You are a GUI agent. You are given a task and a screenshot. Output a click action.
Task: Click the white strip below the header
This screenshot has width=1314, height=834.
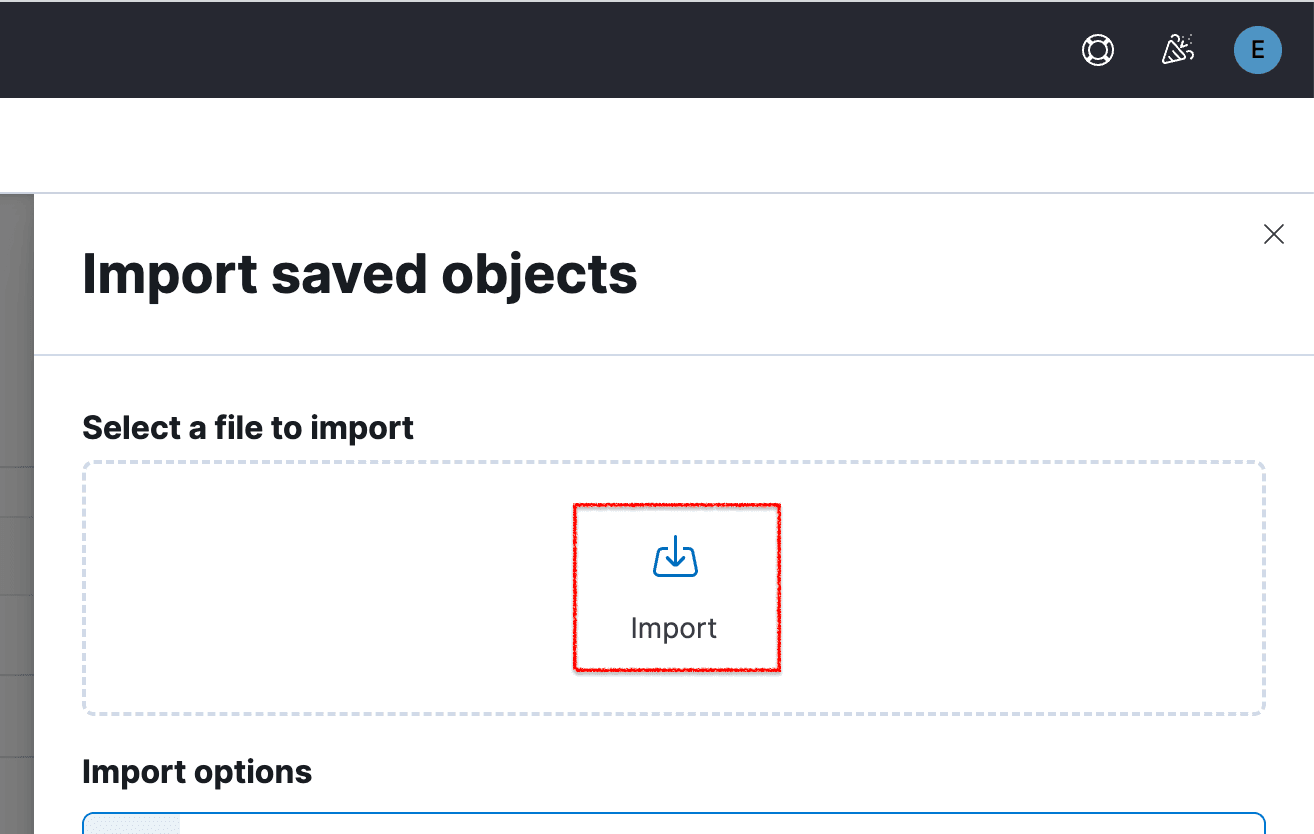600,145
